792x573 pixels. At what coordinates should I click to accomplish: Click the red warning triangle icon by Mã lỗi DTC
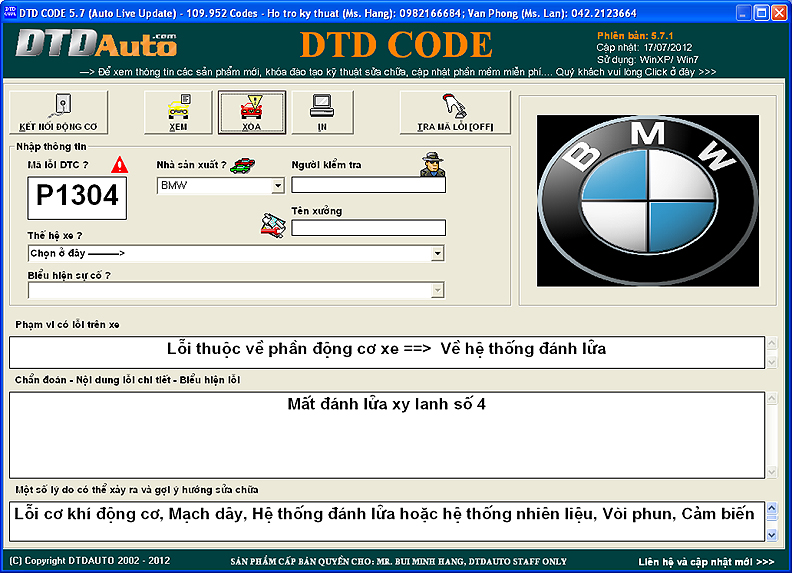click(x=119, y=165)
